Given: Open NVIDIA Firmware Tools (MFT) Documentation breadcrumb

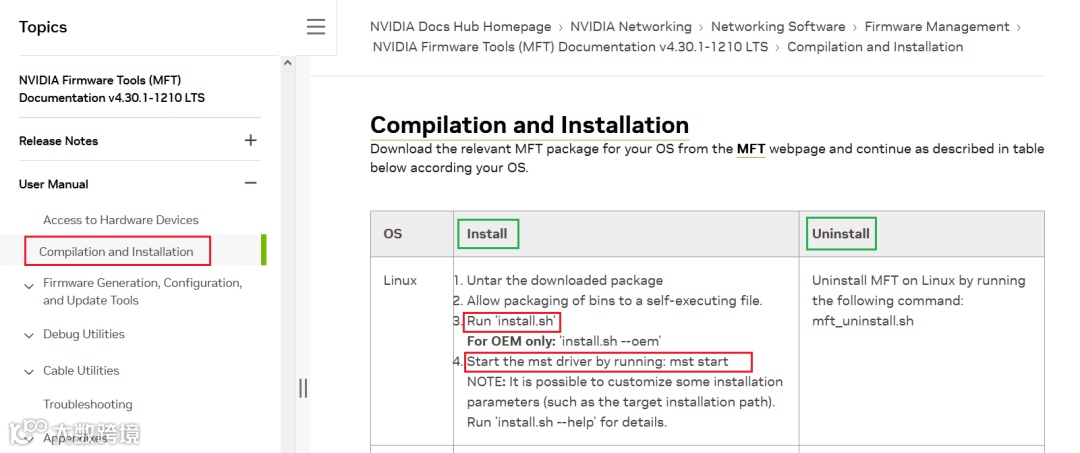Looking at the screenshot, I should tap(570, 47).
